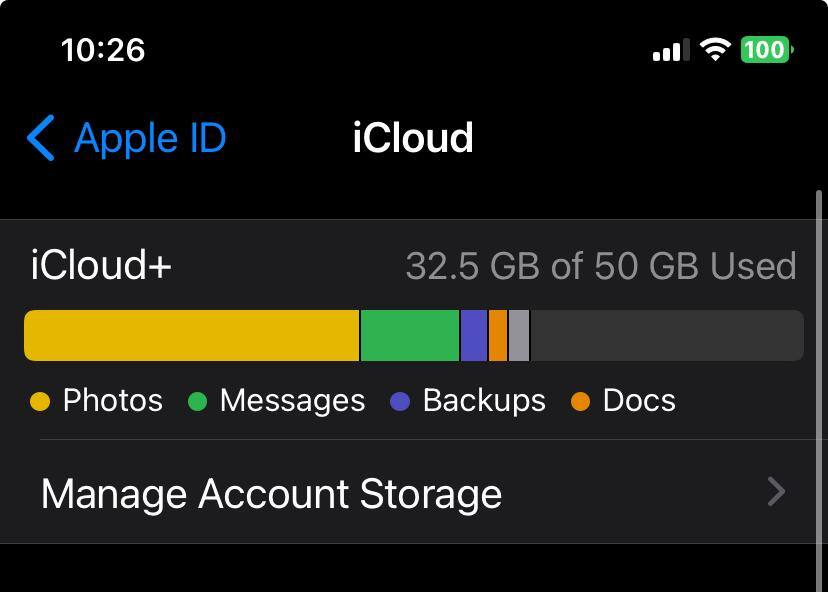The image size is (828, 592).
Task: Select the green Messages storage bar segment
Action: tap(410, 335)
